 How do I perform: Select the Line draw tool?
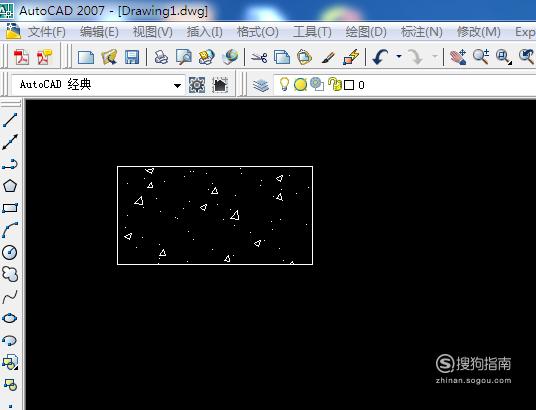(10, 120)
